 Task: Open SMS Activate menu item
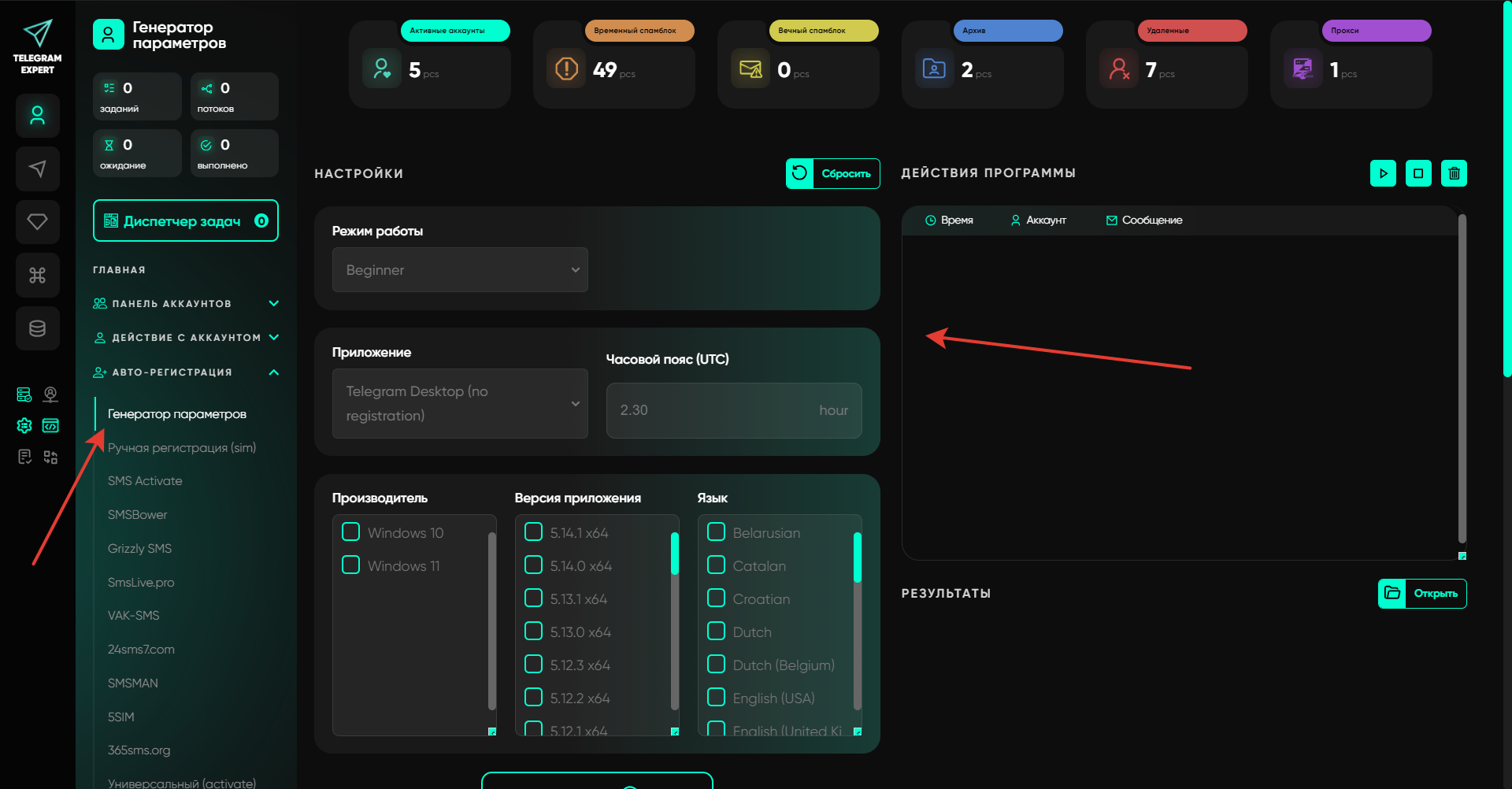[x=145, y=481]
